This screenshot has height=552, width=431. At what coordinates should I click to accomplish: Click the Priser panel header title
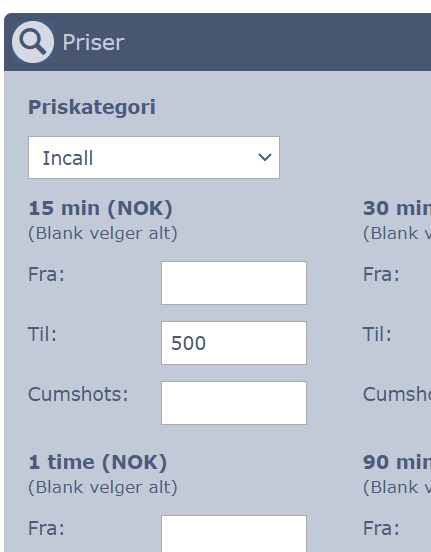coord(93,43)
